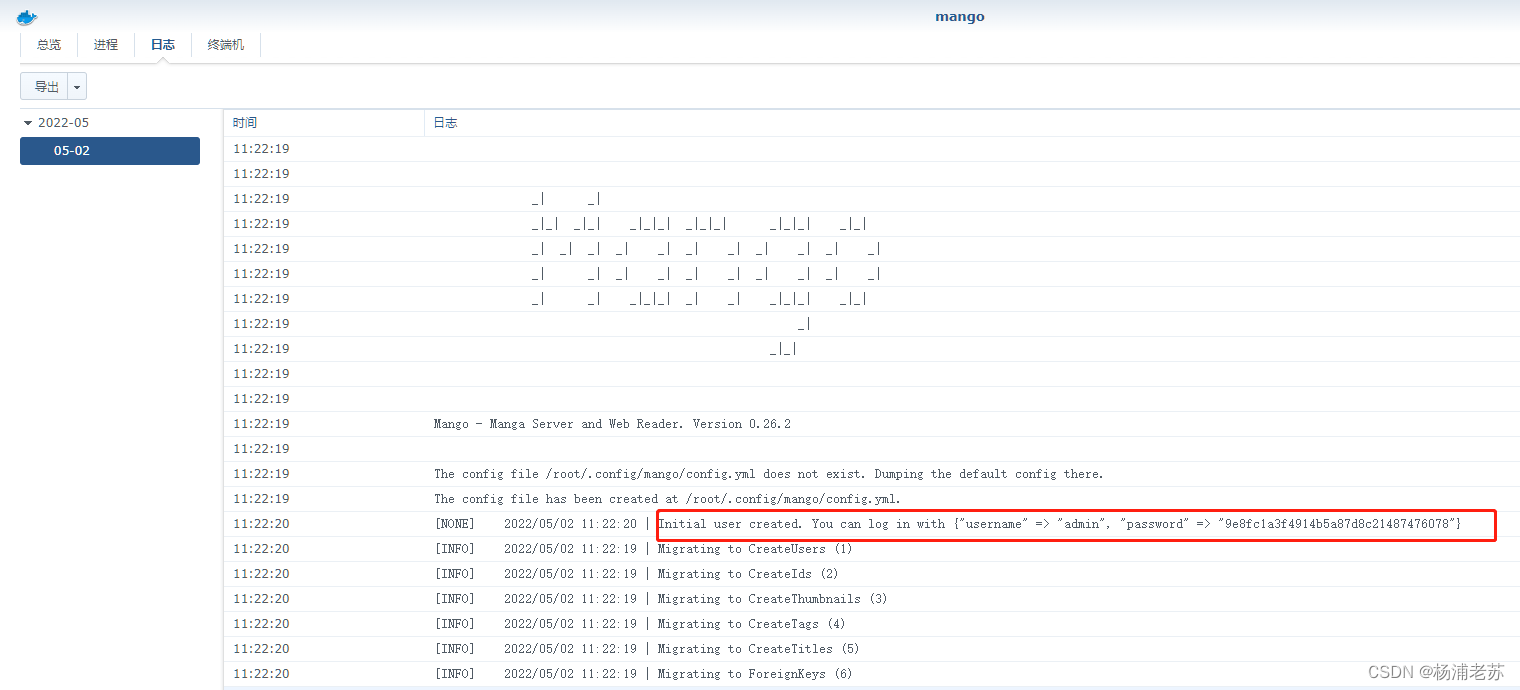This screenshot has height=690, width=1520.
Task: Select the Migrating to CreateThumbnails (3) row
Action: 872,599
